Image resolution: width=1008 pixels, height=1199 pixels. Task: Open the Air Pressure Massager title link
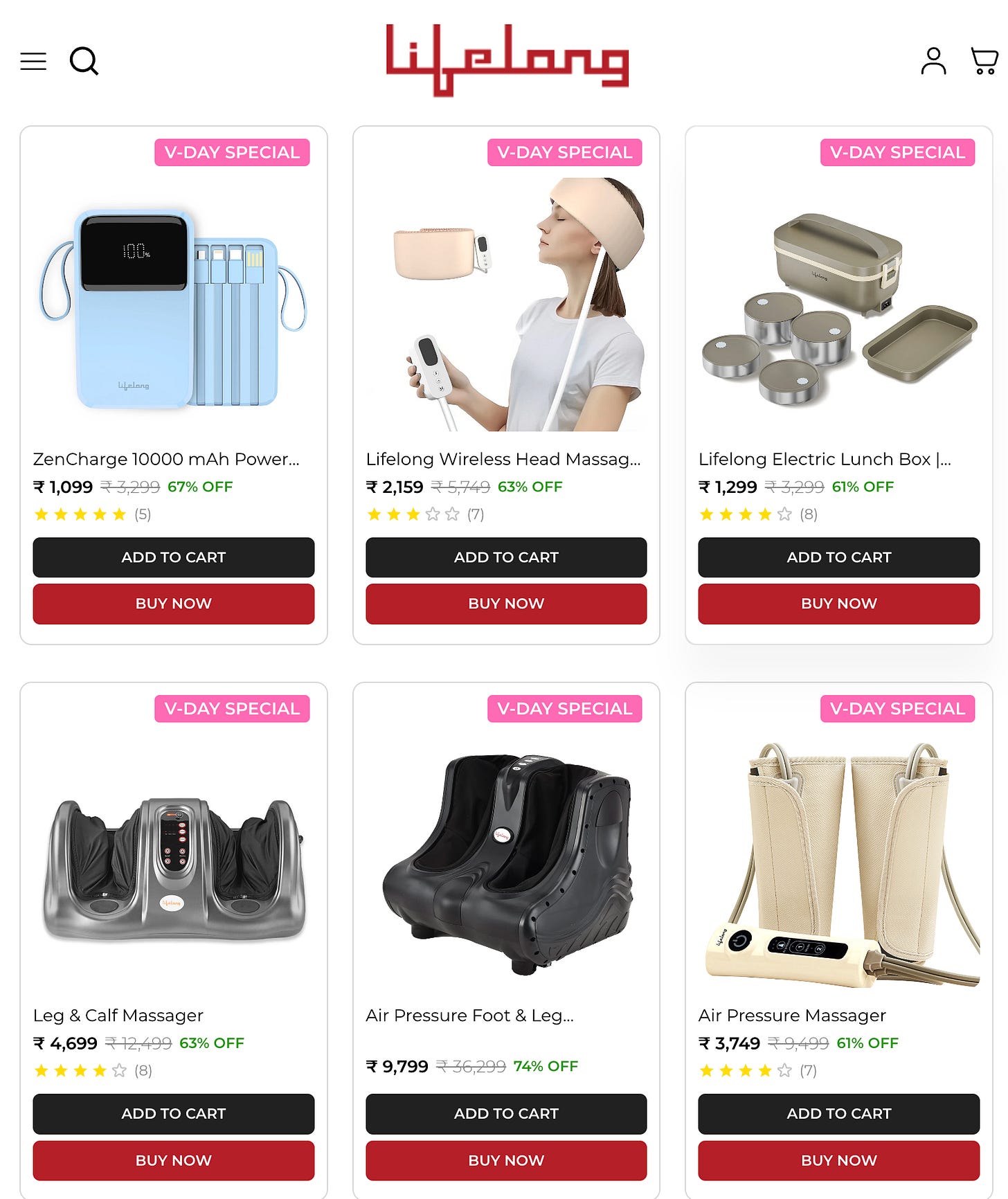click(x=792, y=1016)
